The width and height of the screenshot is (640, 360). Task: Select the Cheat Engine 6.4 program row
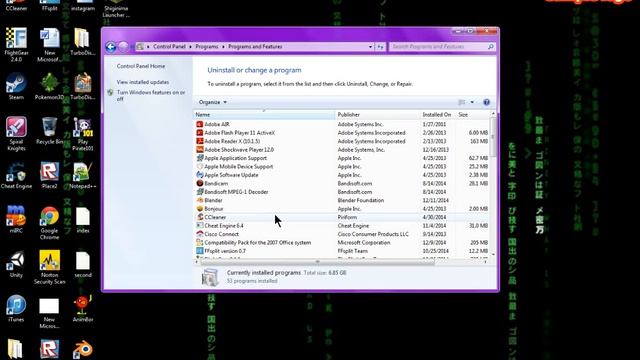pos(342,226)
